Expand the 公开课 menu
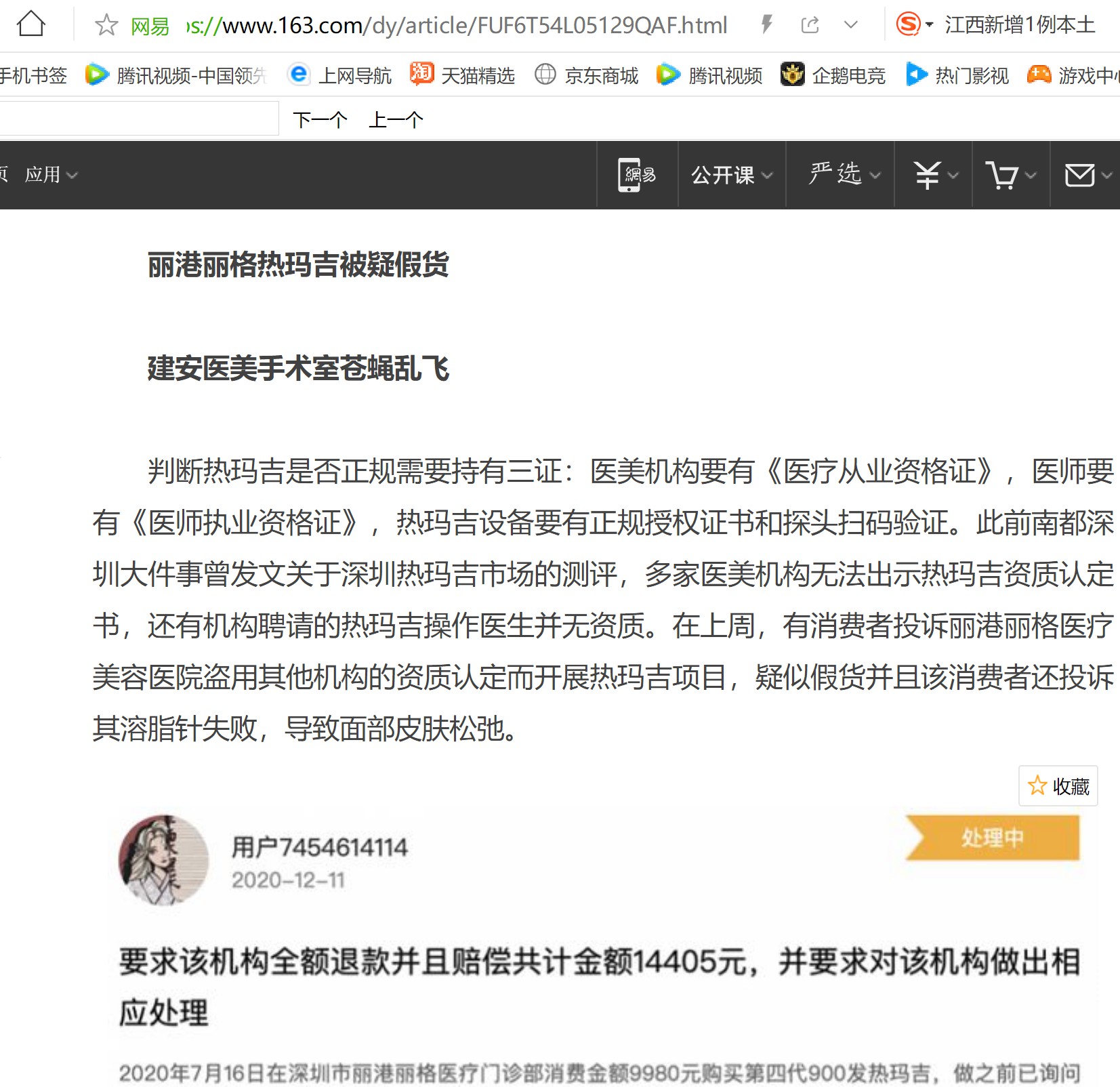The height and width of the screenshot is (1087, 1120). pyautogui.click(x=732, y=175)
